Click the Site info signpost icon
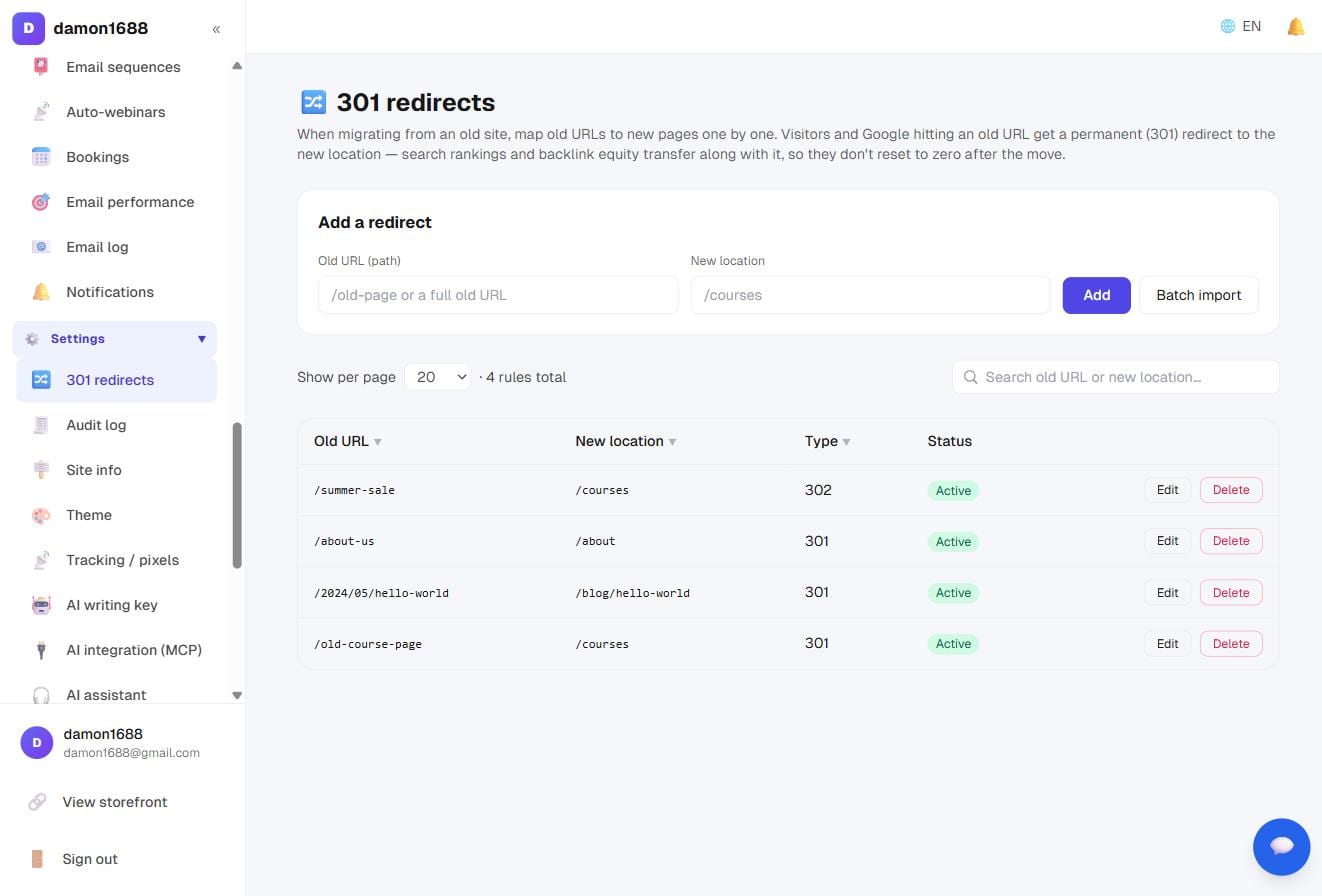The height and width of the screenshot is (896, 1322). coord(41,470)
